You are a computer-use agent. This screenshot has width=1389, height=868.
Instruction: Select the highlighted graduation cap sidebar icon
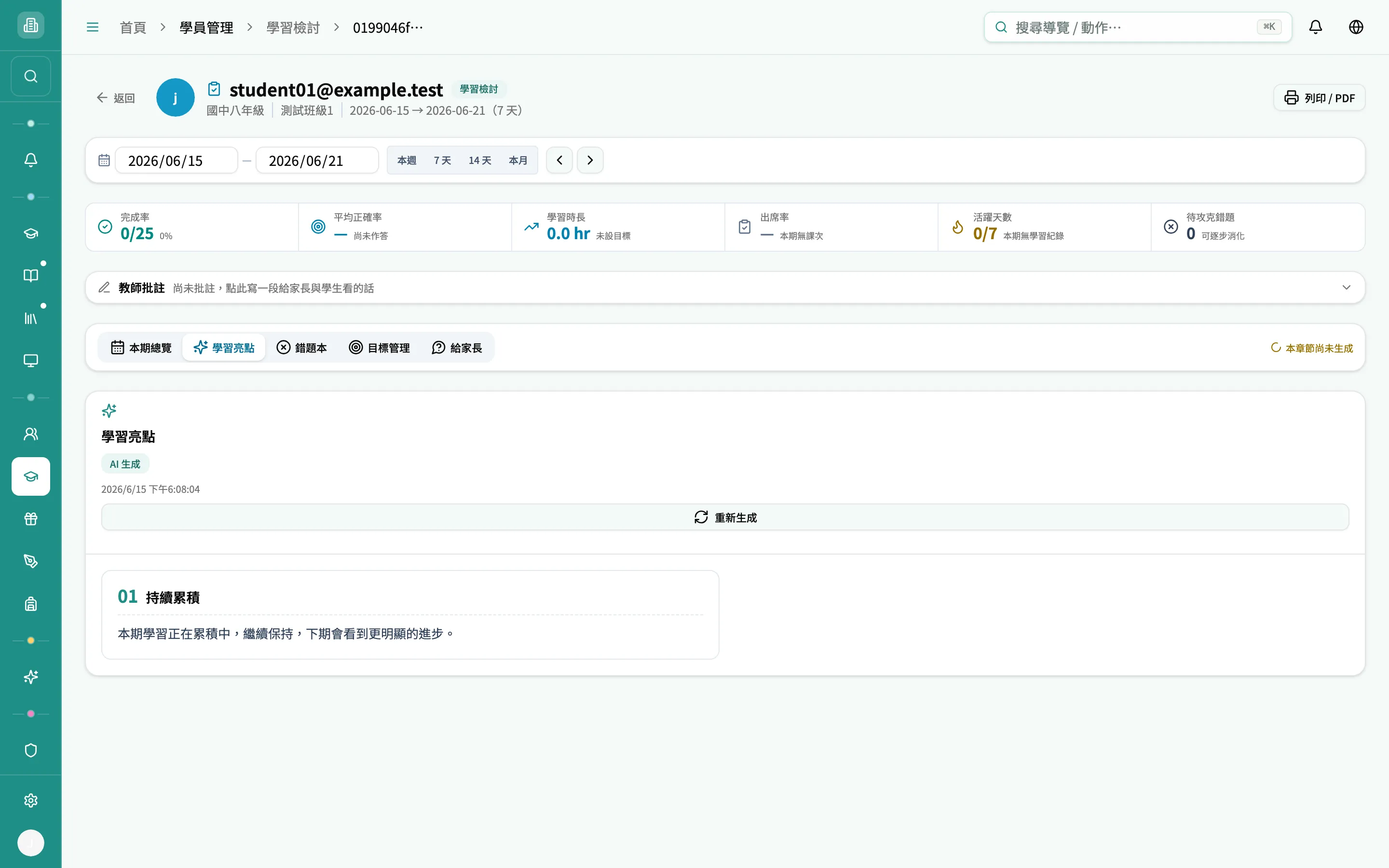pos(30,476)
